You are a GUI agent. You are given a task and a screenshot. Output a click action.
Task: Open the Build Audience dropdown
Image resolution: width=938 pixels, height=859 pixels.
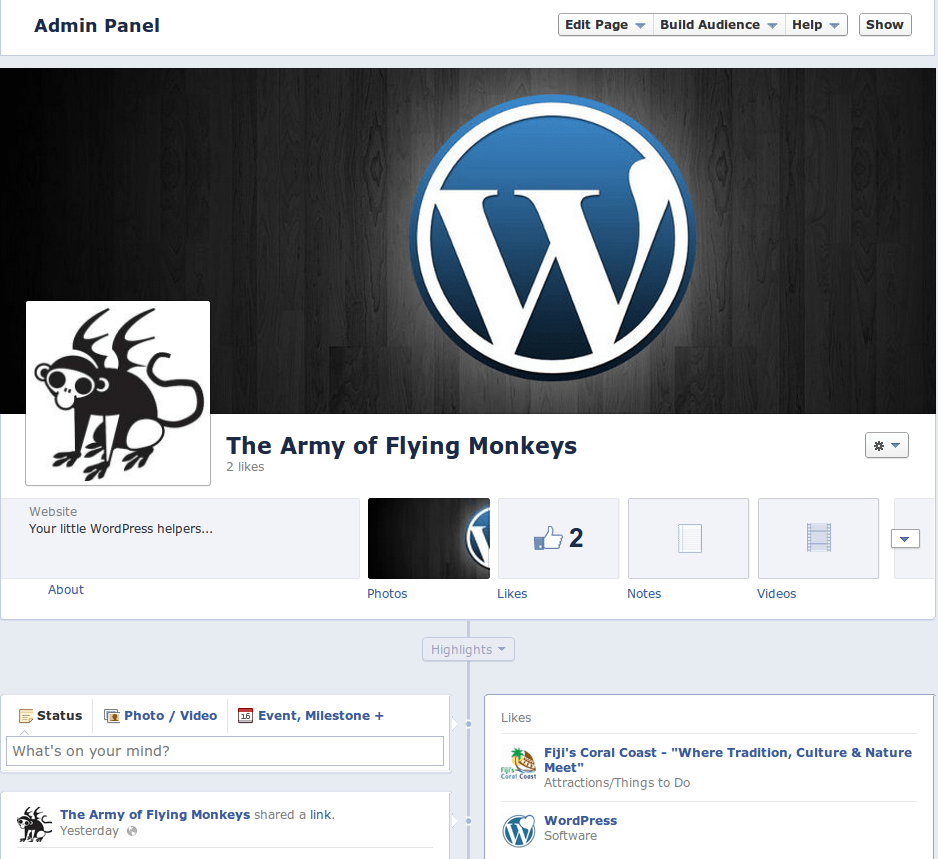point(718,25)
